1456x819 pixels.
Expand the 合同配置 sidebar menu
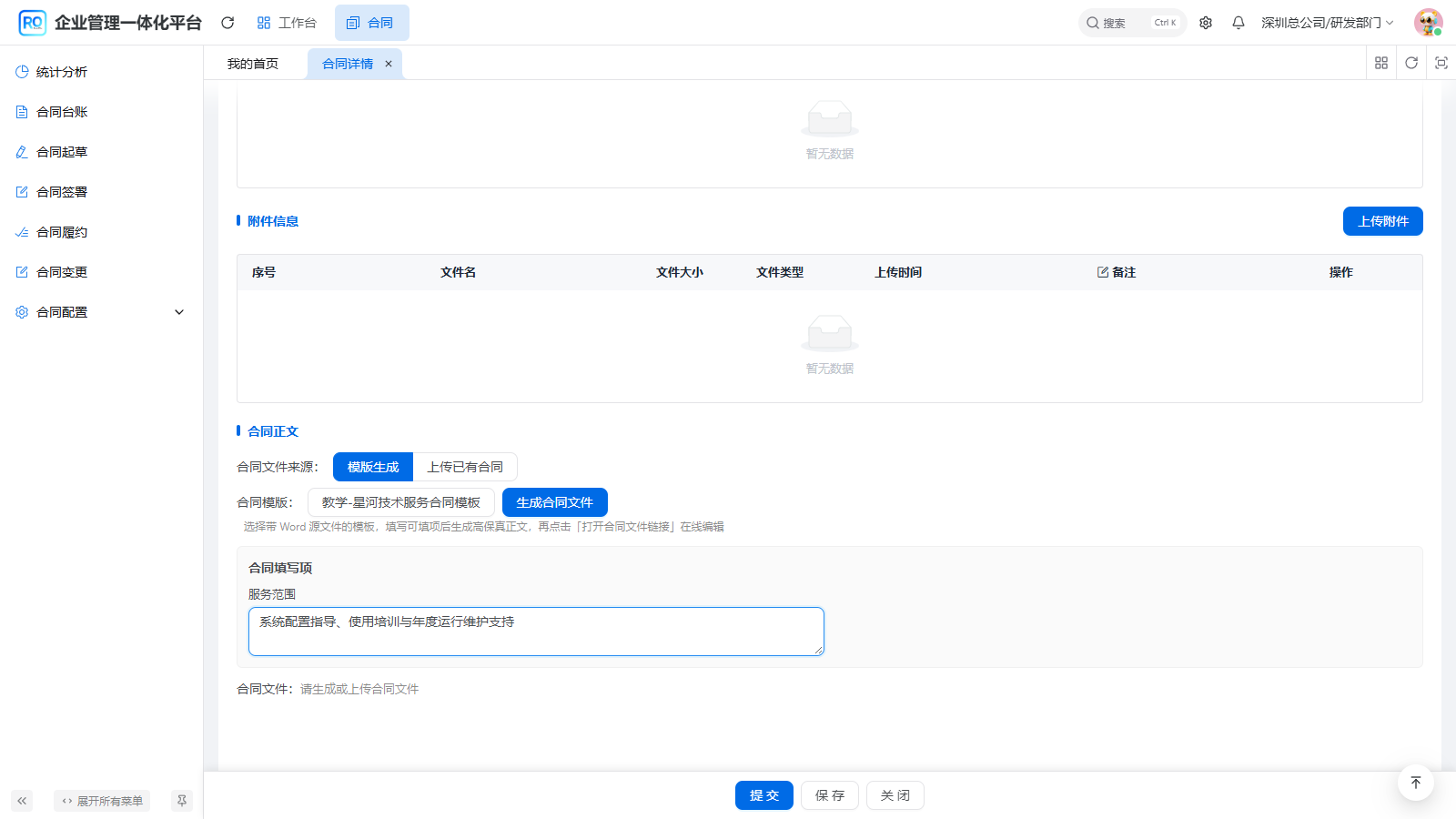point(100,312)
